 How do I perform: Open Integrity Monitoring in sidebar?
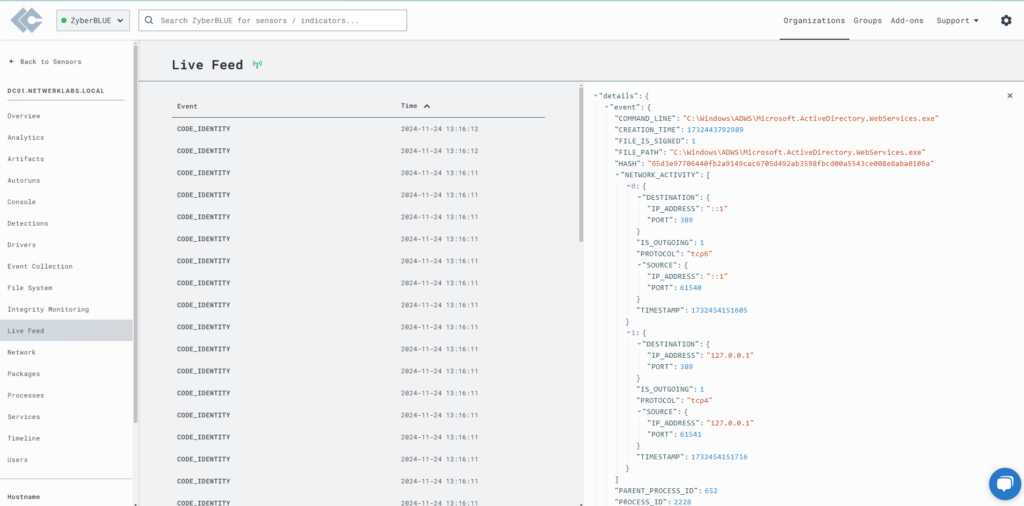48,309
